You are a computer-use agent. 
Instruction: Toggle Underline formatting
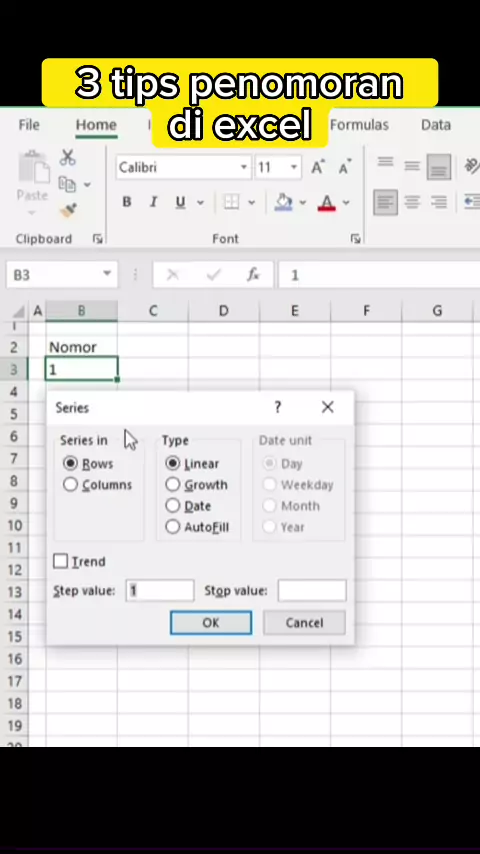[x=180, y=202]
